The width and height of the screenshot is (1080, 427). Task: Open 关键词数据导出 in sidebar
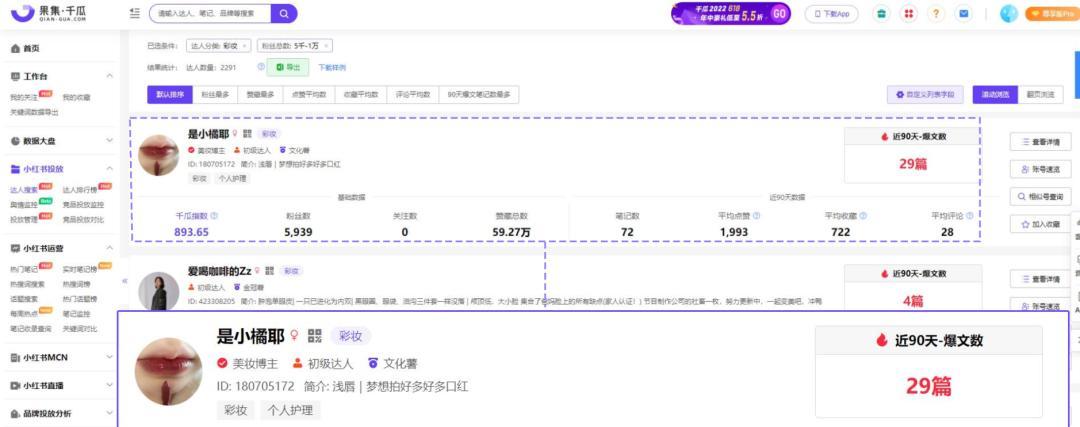(34, 112)
